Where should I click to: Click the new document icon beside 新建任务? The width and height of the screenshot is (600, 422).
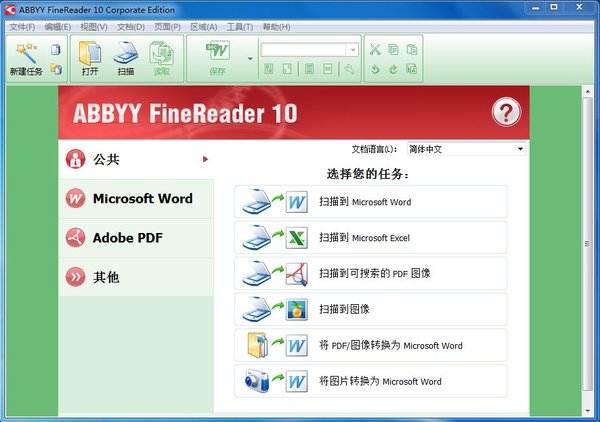56,49
